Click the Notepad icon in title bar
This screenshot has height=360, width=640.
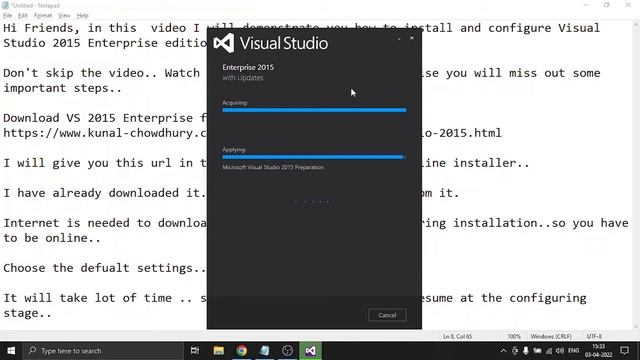[x=5, y=5]
